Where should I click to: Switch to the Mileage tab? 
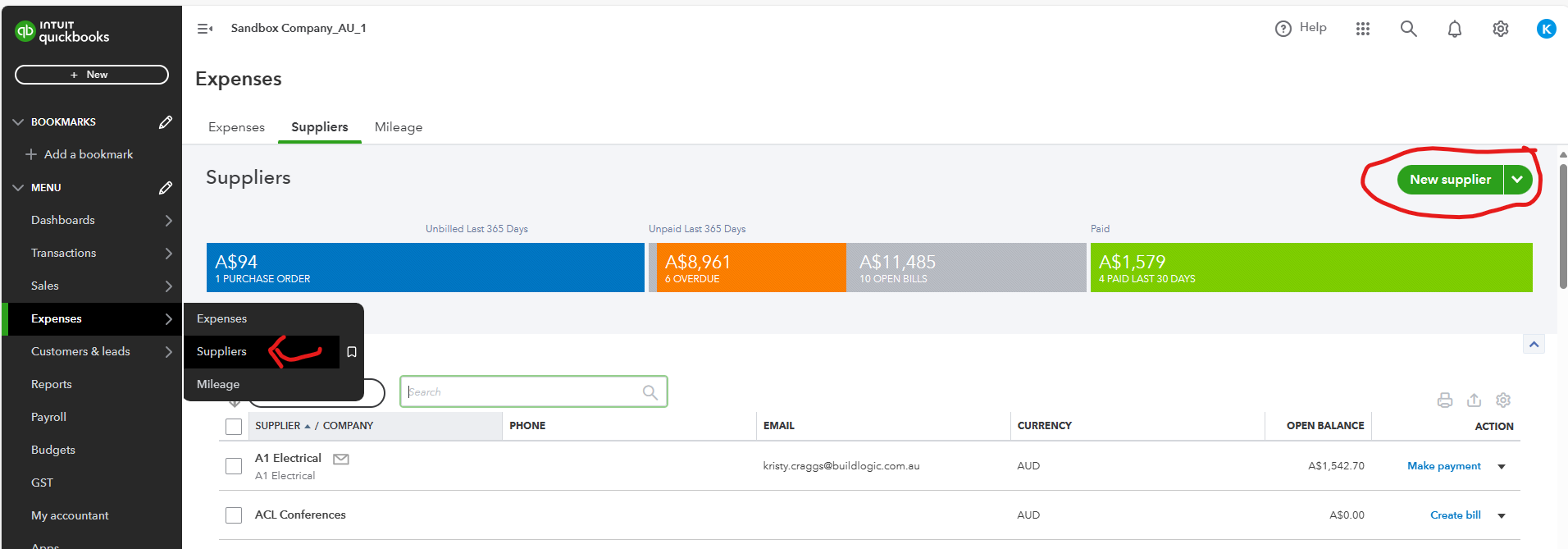(x=399, y=127)
